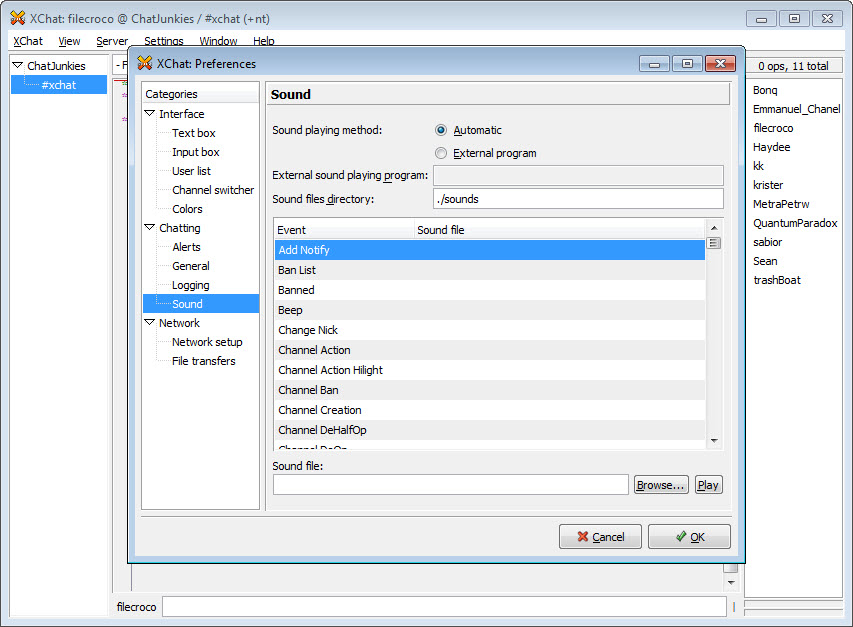Collapse the ChatJunkies server tree
This screenshot has height=627, width=853.
click(17, 65)
